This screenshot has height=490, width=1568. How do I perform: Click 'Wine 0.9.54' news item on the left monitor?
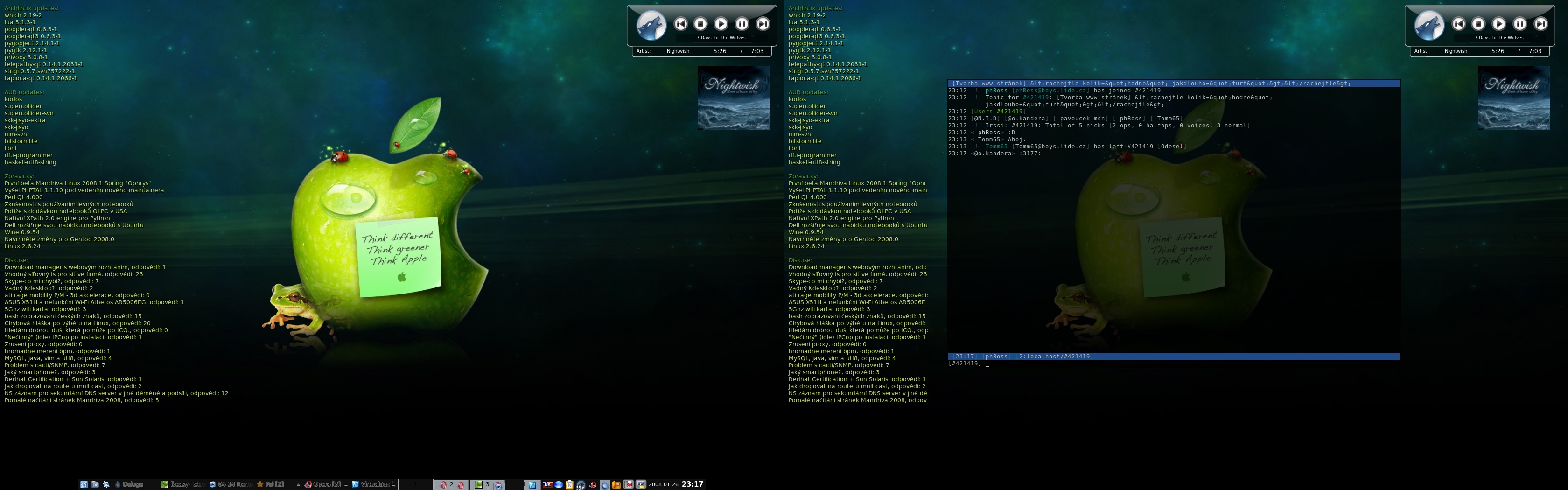pyautogui.click(x=22, y=232)
